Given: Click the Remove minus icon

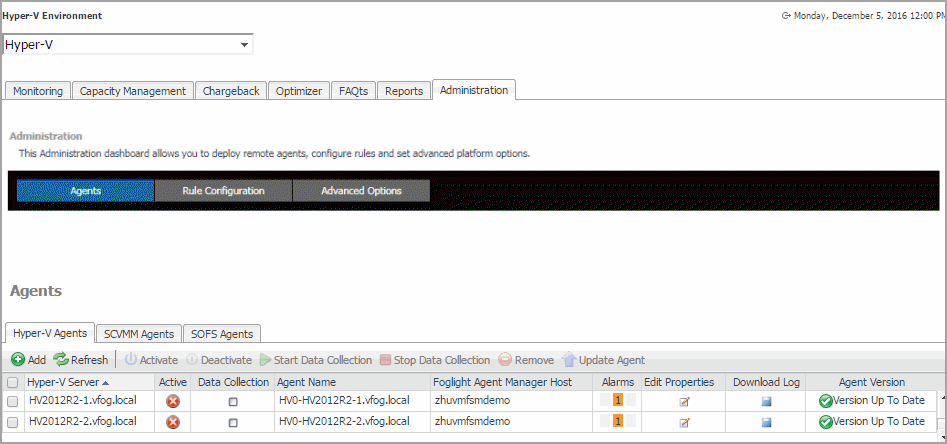Looking at the screenshot, I should coord(505,360).
